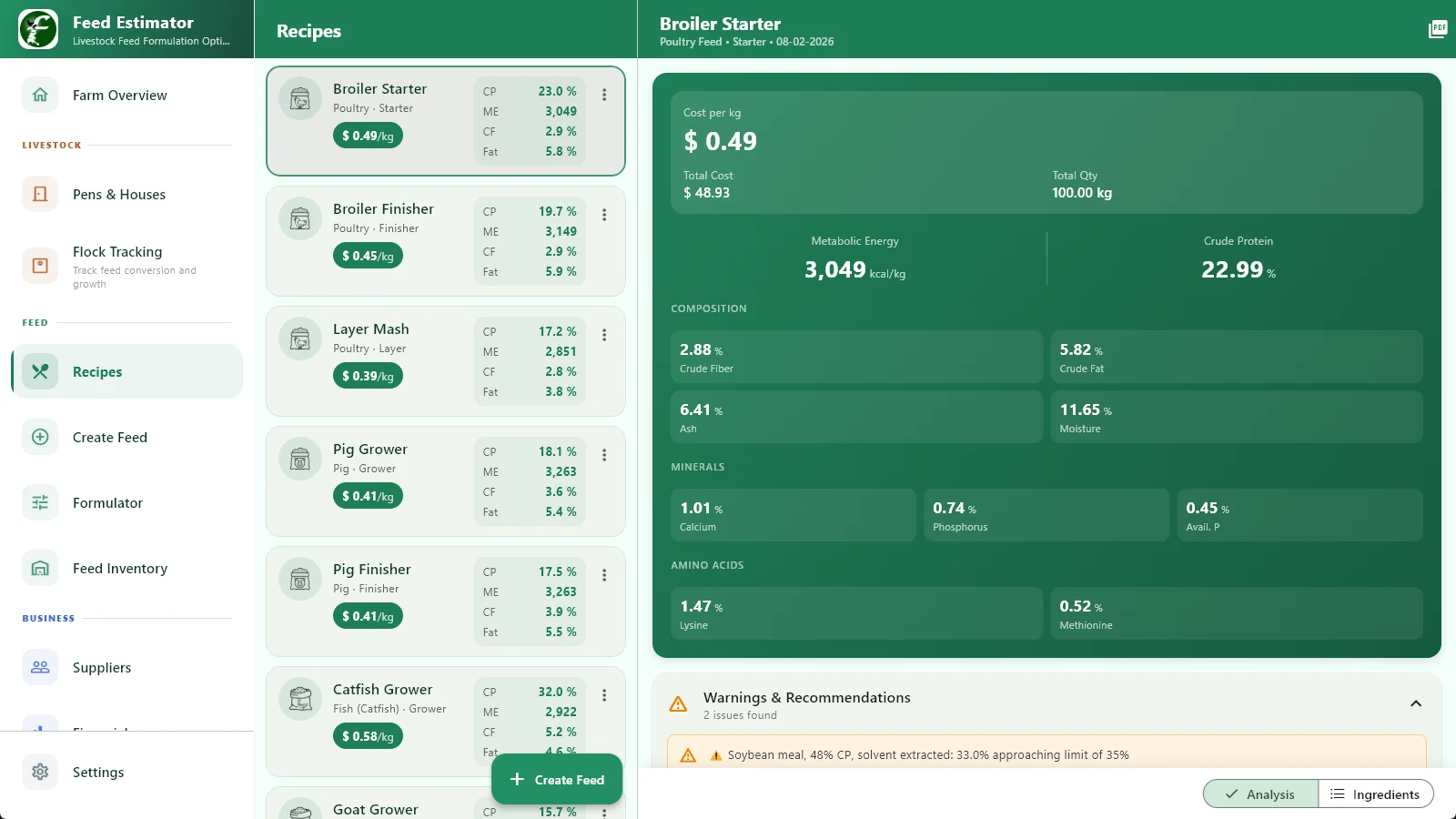
Task: Click the Moisture 11.65 % tile
Action: coord(1237,417)
